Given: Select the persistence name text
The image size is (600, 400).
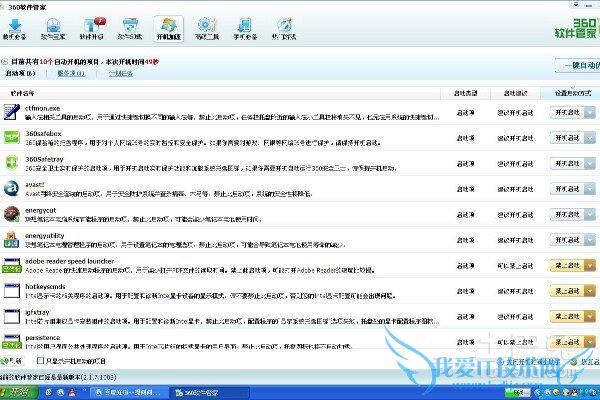Looking at the screenshot, I should pyautogui.click(x=42, y=338).
